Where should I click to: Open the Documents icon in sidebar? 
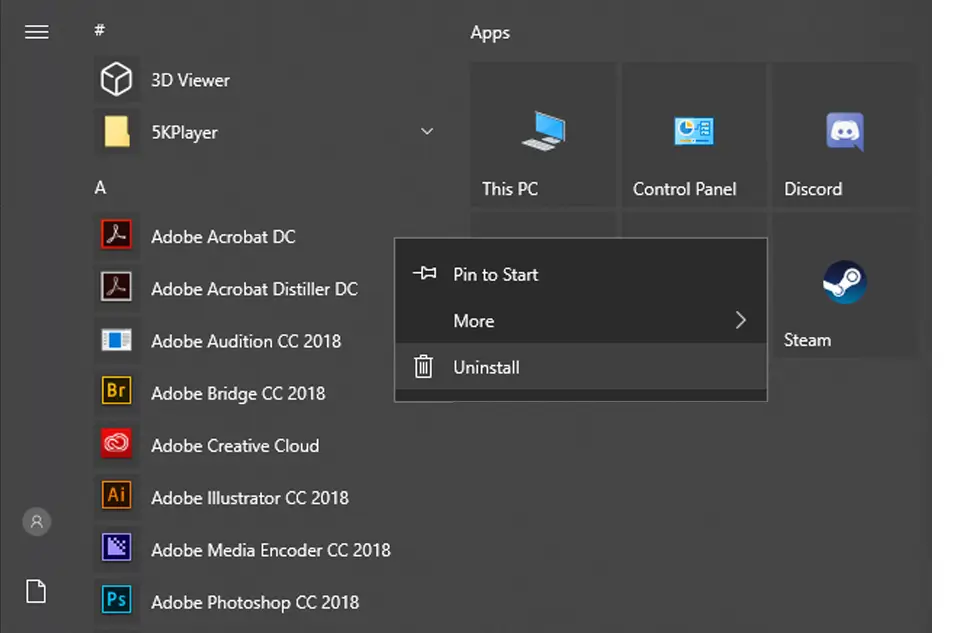click(x=37, y=592)
